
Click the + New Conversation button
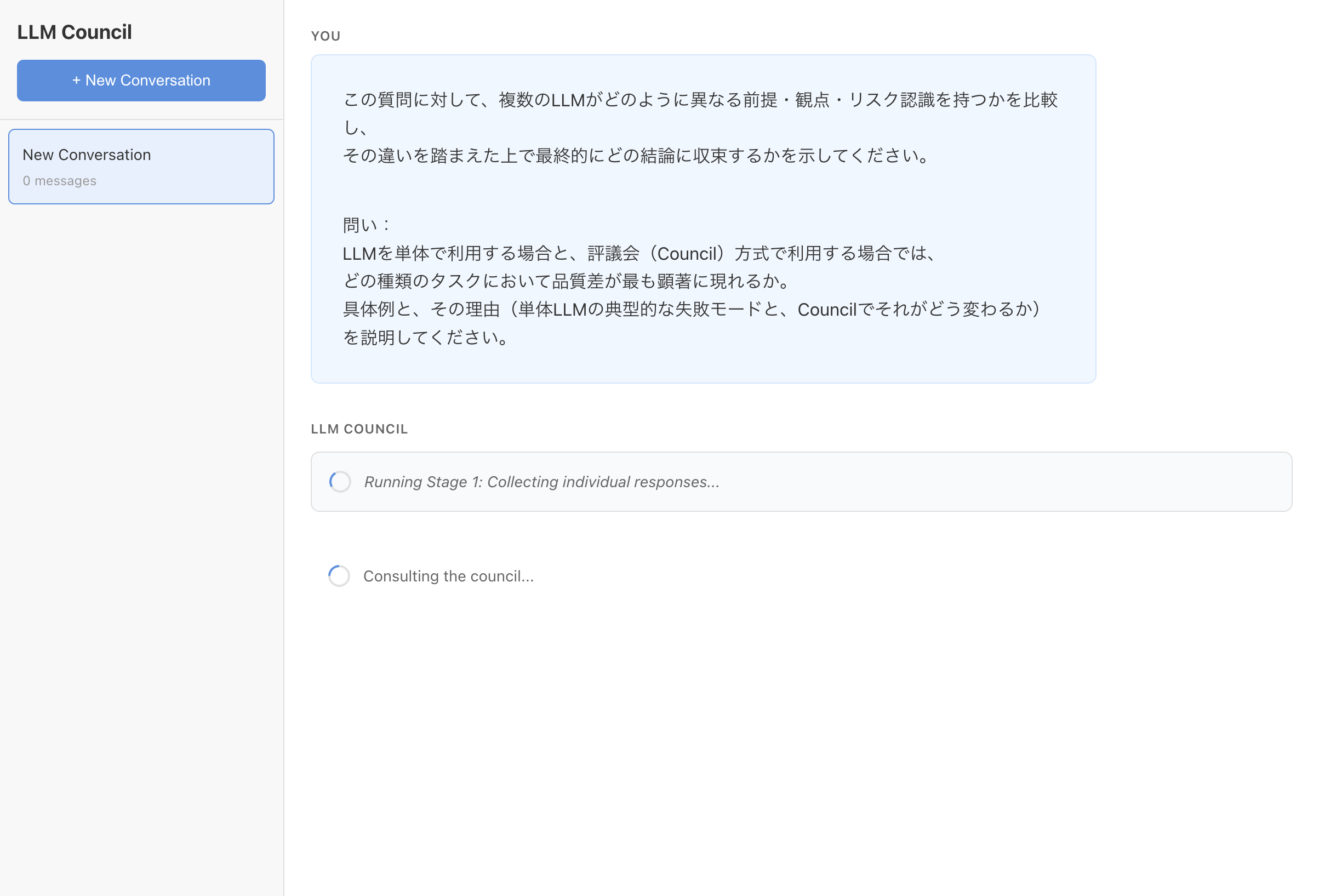[x=141, y=81]
